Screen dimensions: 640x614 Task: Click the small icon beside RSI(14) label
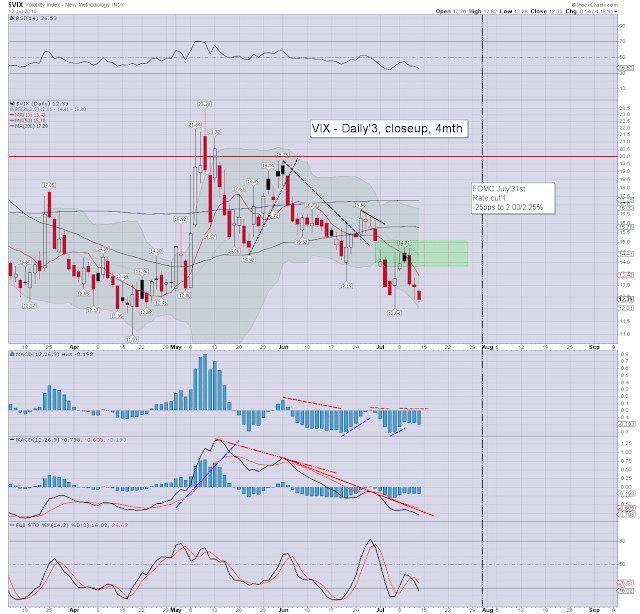pyautogui.click(x=12, y=18)
